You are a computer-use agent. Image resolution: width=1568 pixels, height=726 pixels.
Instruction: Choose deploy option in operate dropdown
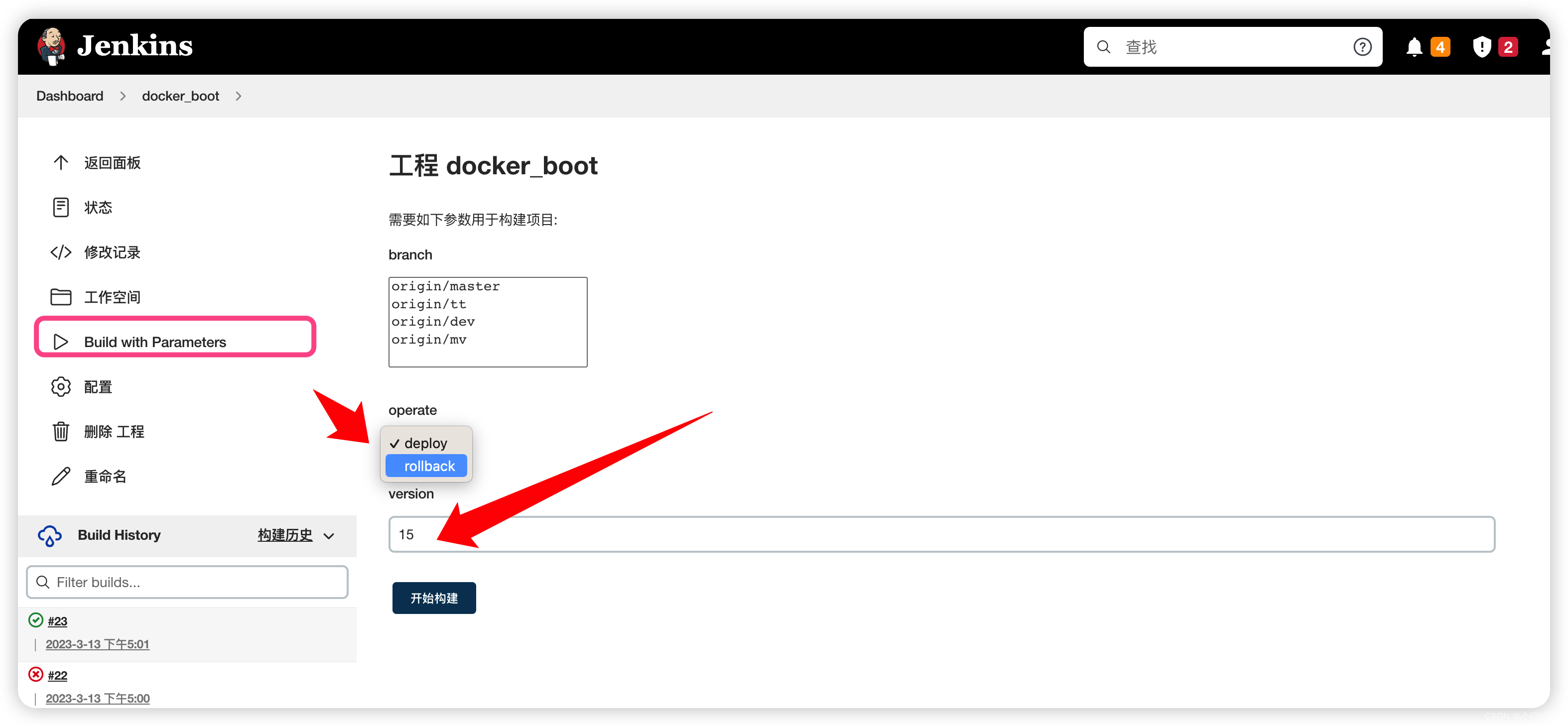click(425, 443)
